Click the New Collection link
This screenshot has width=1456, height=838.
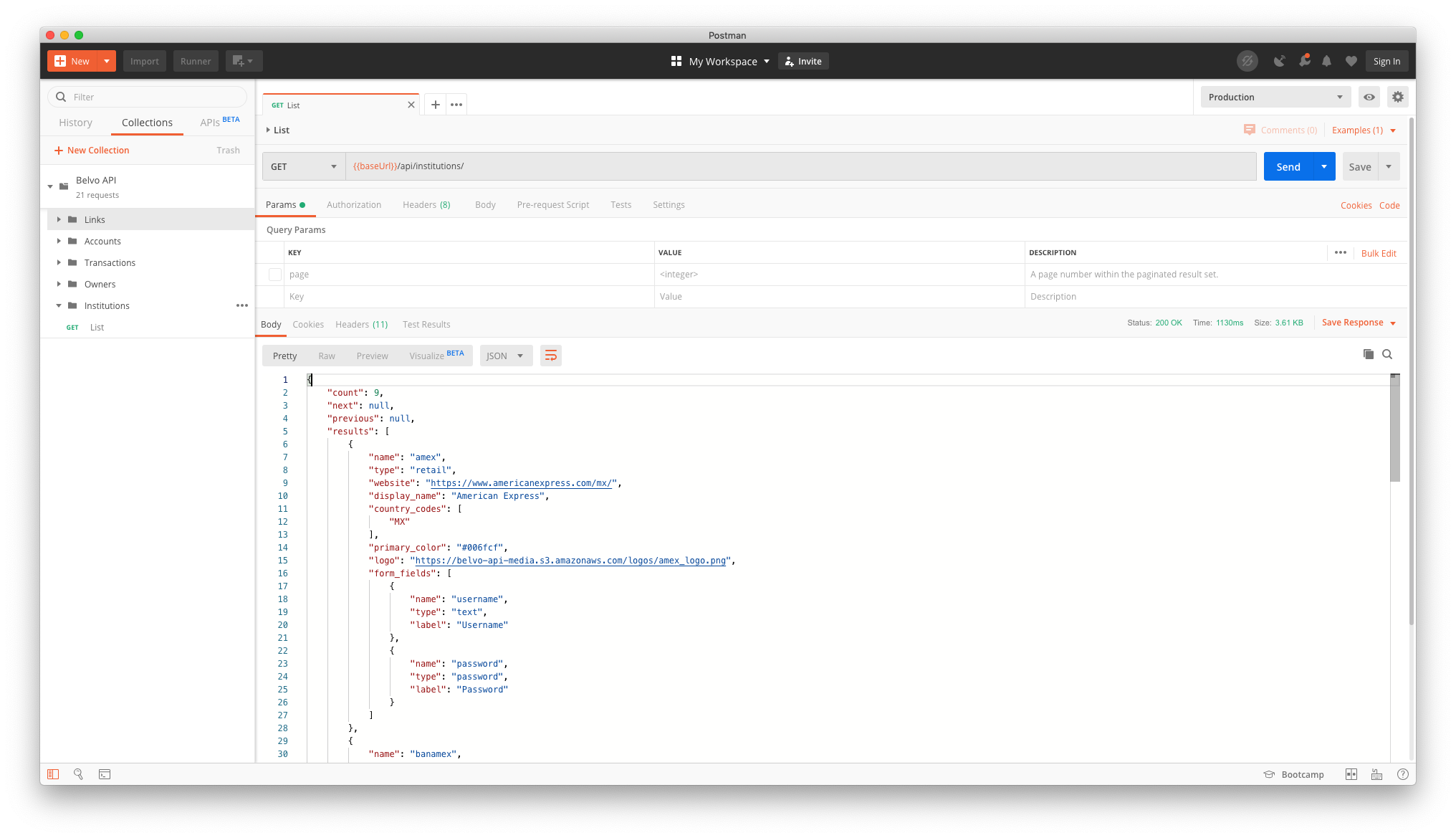click(x=92, y=151)
